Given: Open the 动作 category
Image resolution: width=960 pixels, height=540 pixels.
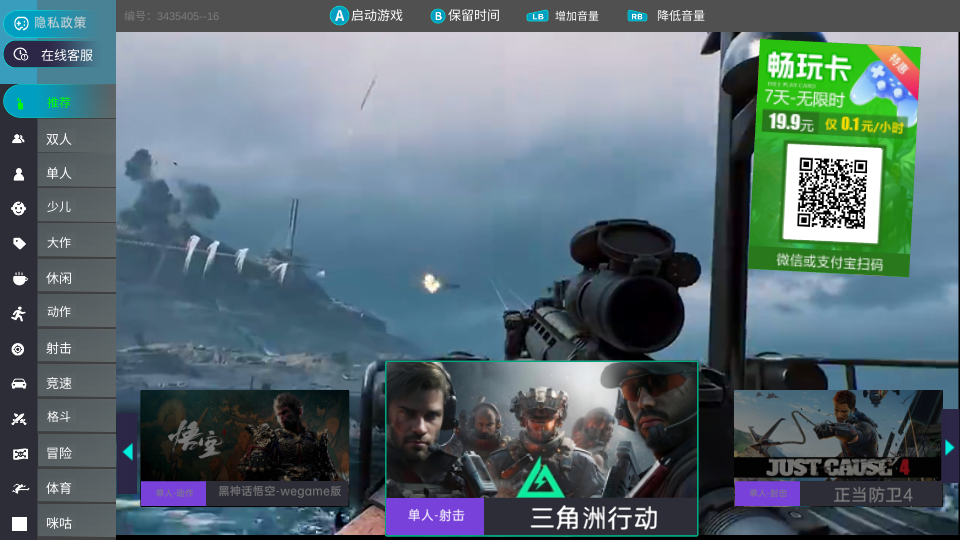Looking at the screenshot, I should (x=77, y=312).
